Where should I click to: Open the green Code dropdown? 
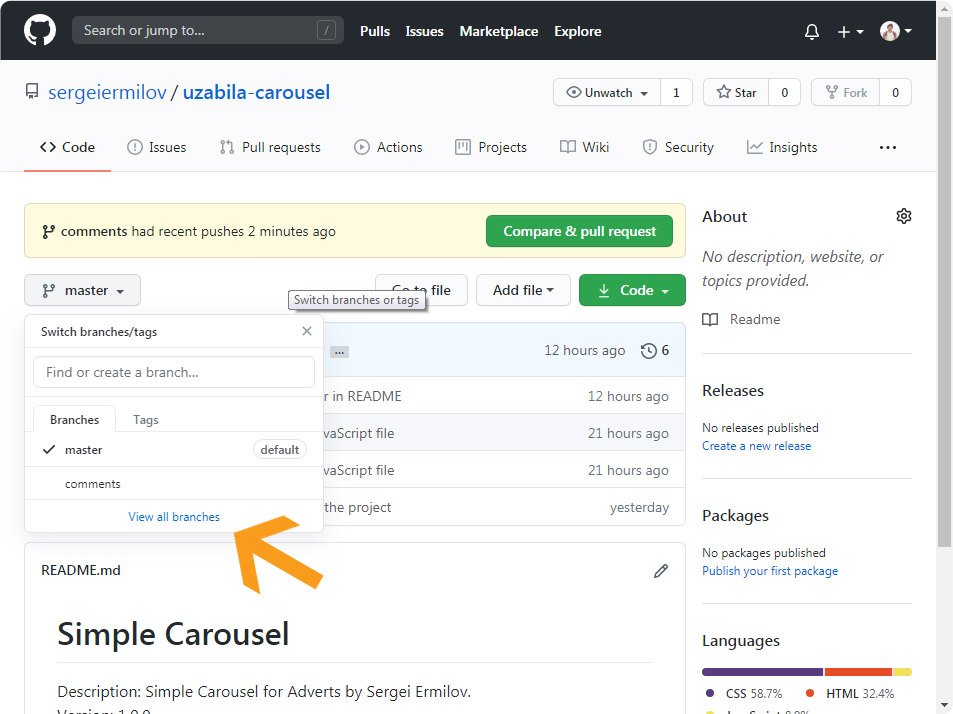(632, 290)
